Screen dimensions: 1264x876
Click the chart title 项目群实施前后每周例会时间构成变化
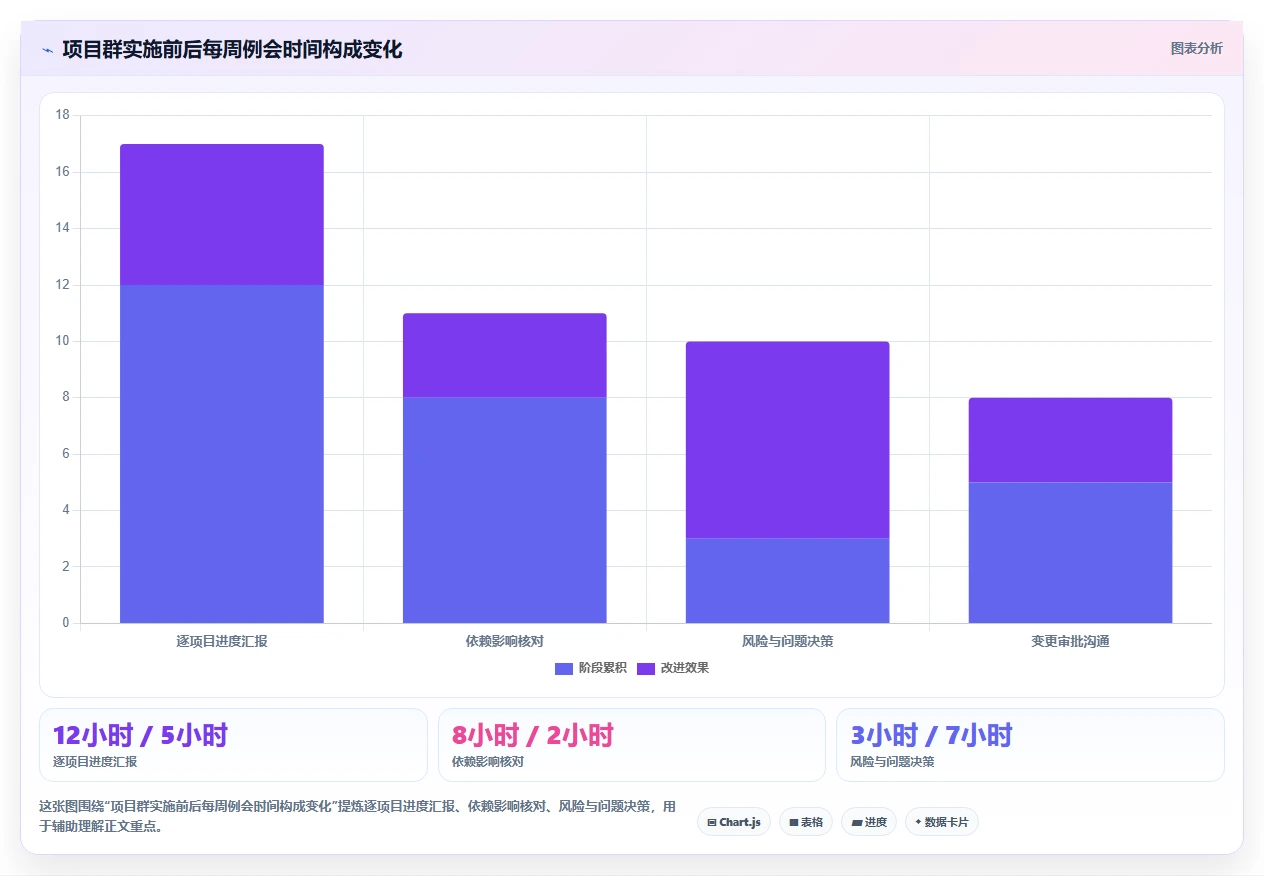pos(232,49)
